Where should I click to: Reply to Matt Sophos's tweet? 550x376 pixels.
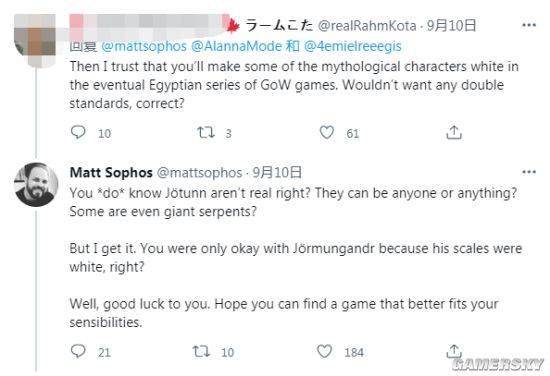[78, 351]
